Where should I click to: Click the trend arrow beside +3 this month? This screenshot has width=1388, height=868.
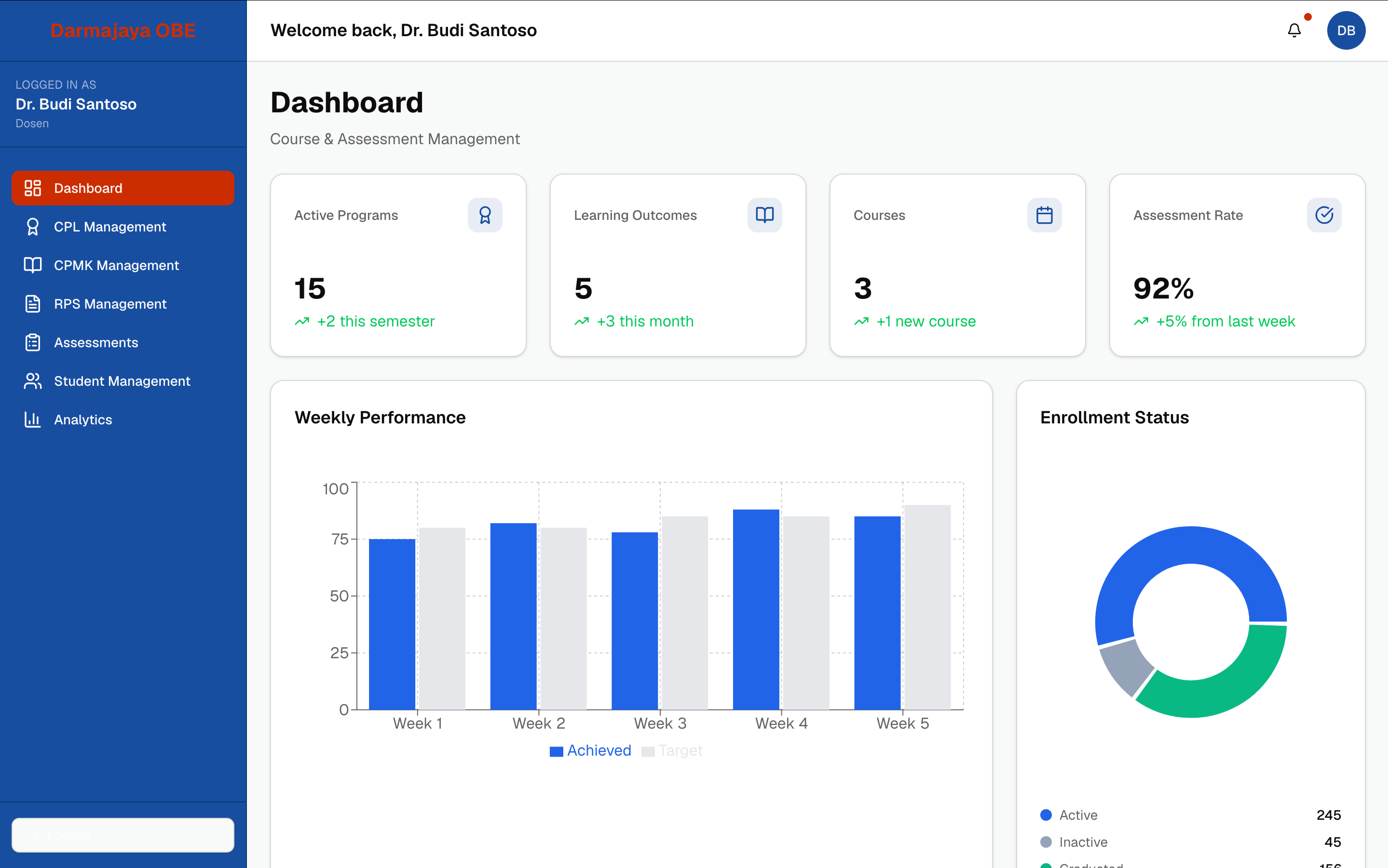tap(582, 322)
